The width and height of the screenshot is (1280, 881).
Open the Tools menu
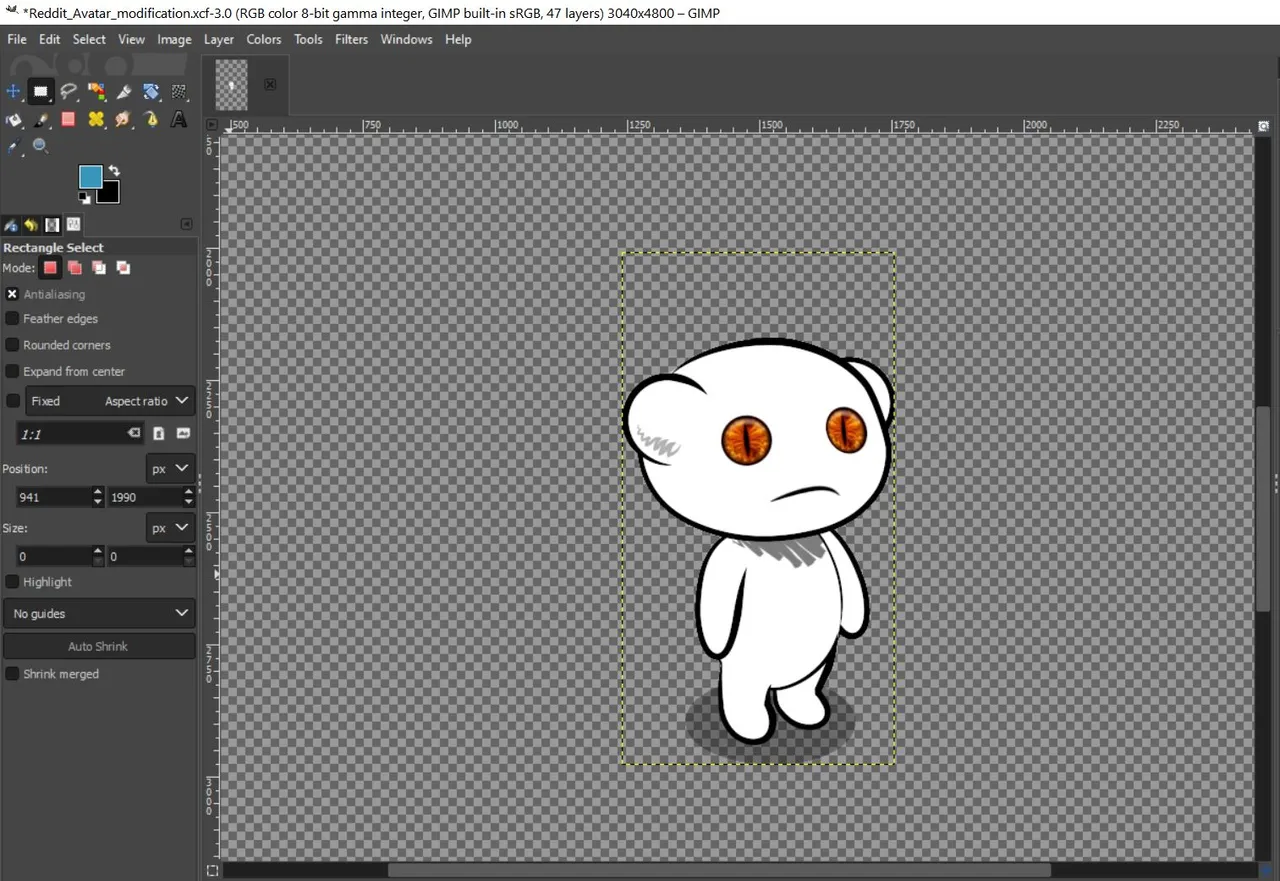coord(308,39)
